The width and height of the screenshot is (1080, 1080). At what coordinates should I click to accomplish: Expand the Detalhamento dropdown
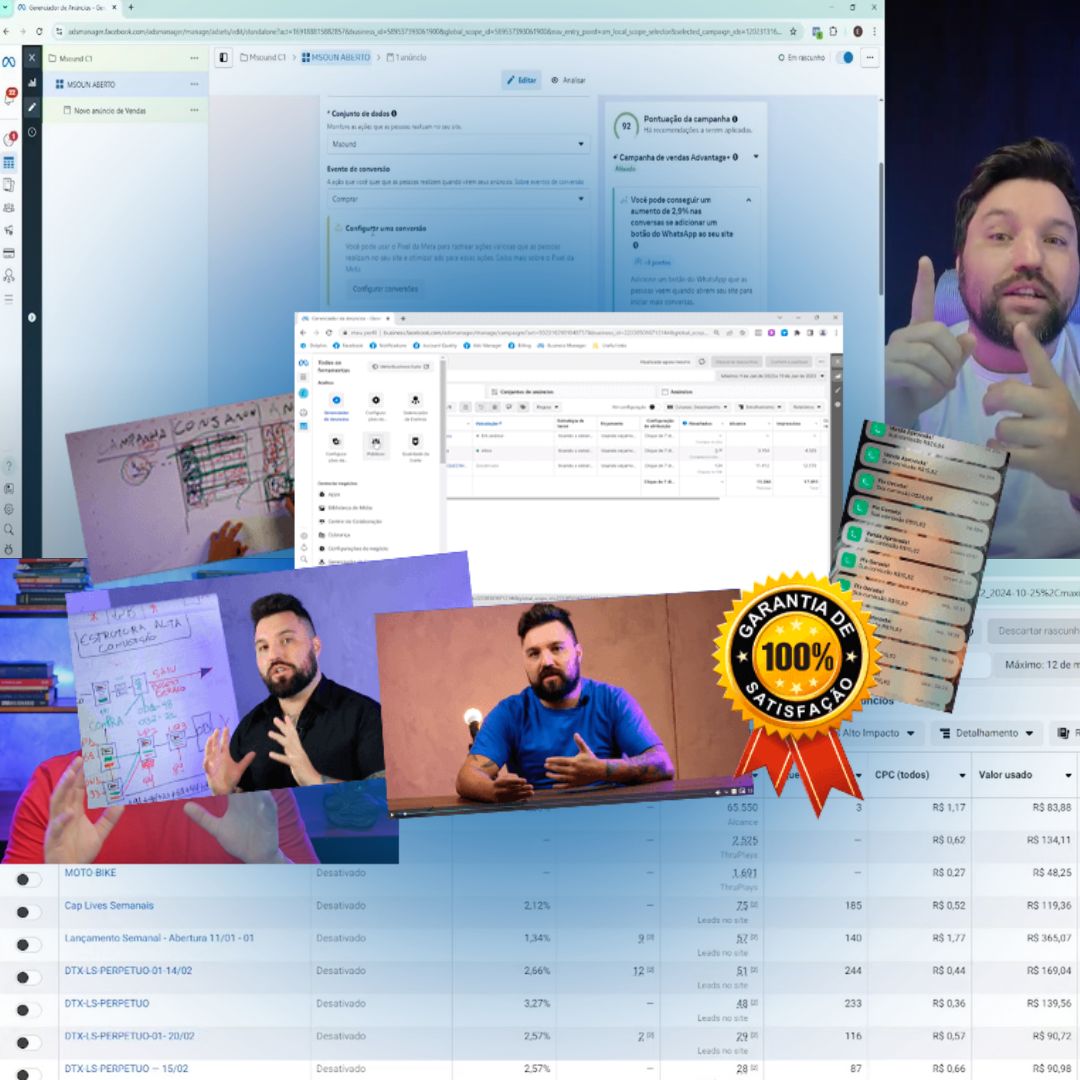coord(985,733)
